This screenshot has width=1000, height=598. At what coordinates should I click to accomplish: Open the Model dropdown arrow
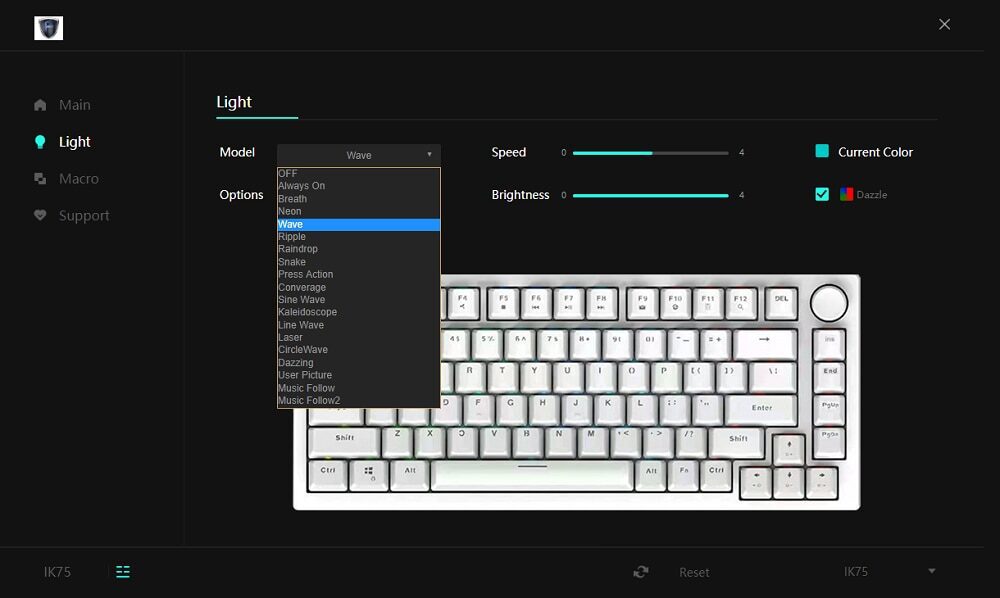pos(430,155)
